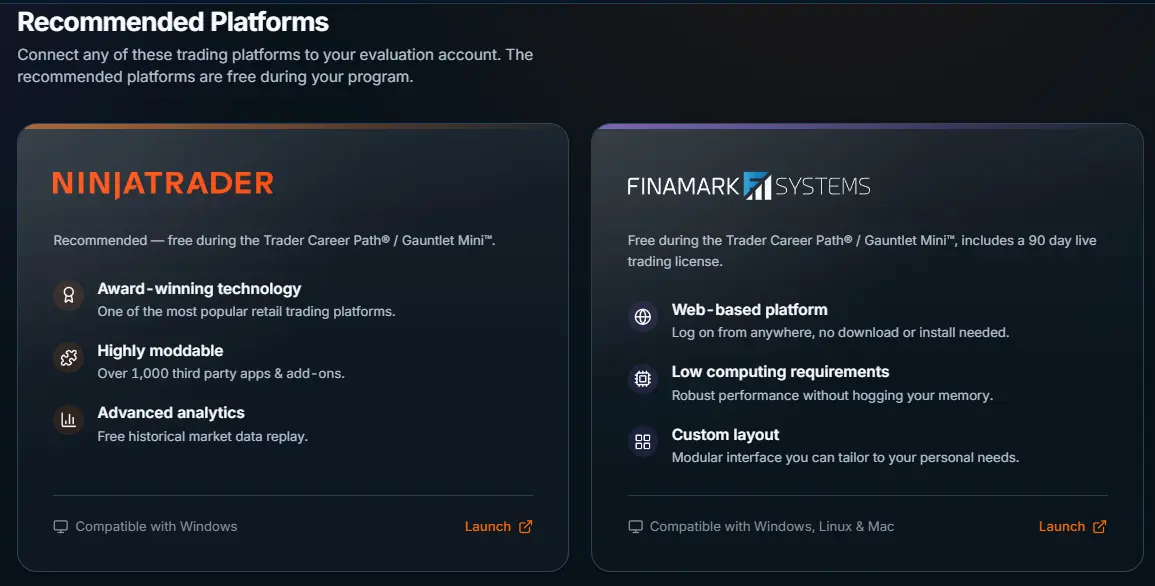The width and height of the screenshot is (1155, 586).
Task: Launch the NinjaTrader platform
Action: click(489, 525)
